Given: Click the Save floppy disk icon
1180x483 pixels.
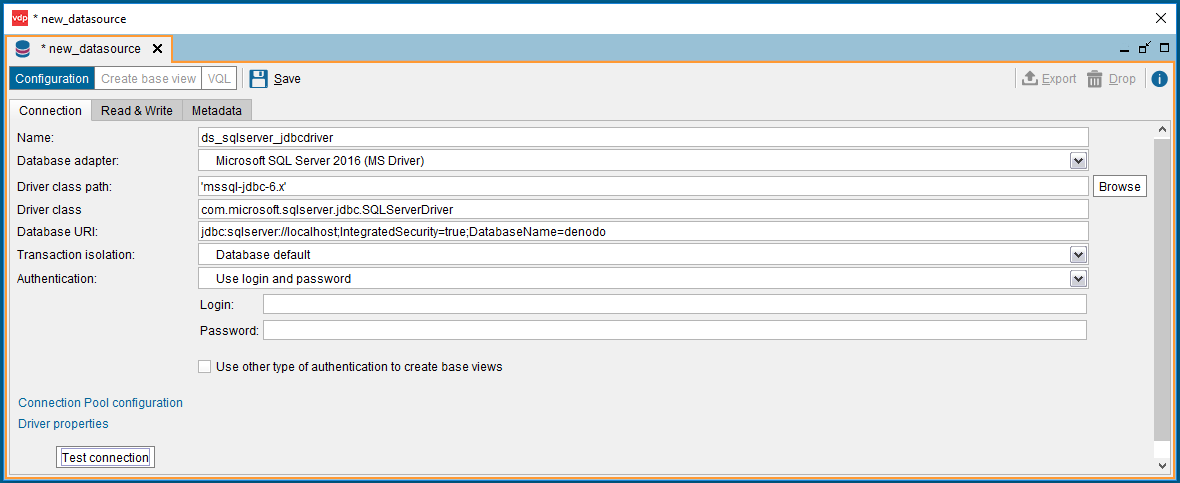Looking at the screenshot, I should pyautogui.click(x=259, y=78).
